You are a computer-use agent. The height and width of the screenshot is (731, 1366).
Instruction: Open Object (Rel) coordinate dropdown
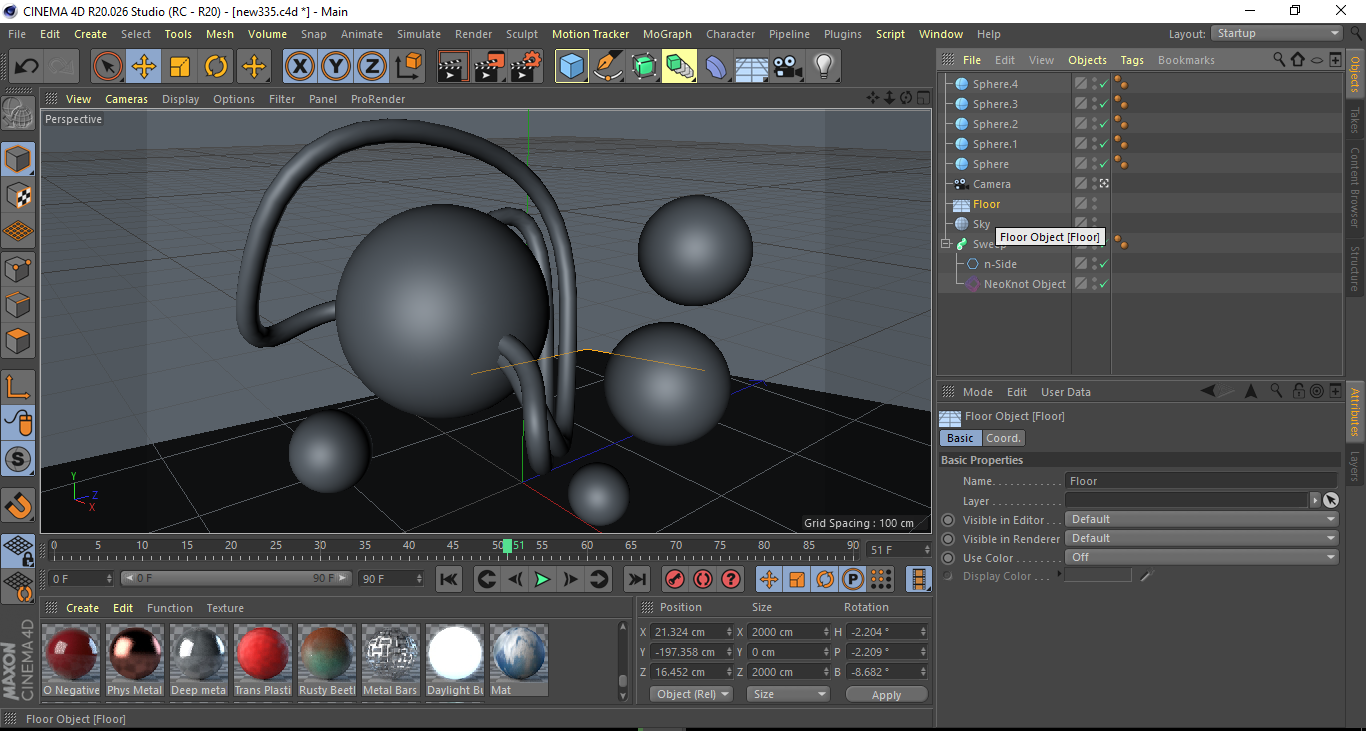691,694
